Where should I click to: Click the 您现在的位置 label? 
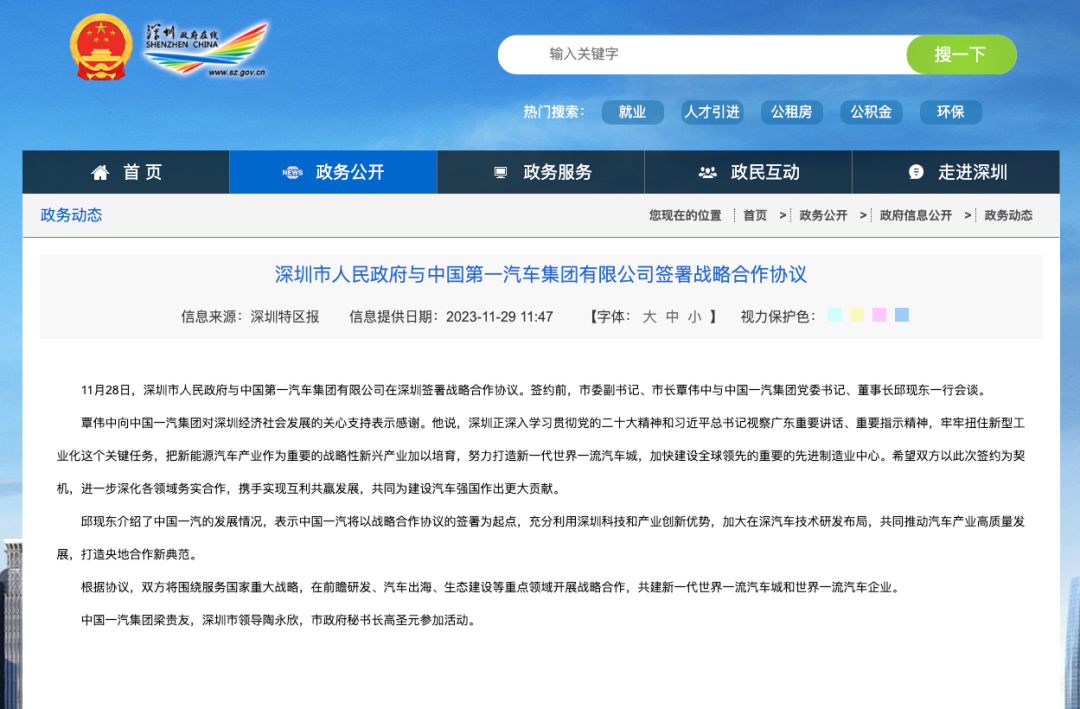click(x=685, y=216)
